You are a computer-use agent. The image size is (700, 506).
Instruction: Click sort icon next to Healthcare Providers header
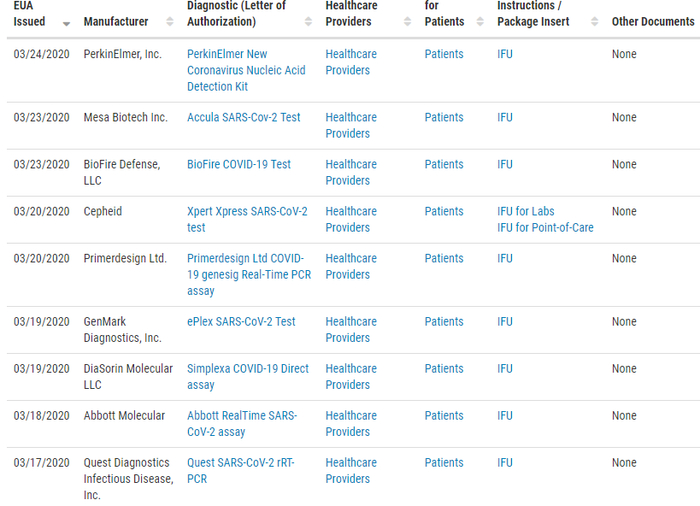(404, 22)
